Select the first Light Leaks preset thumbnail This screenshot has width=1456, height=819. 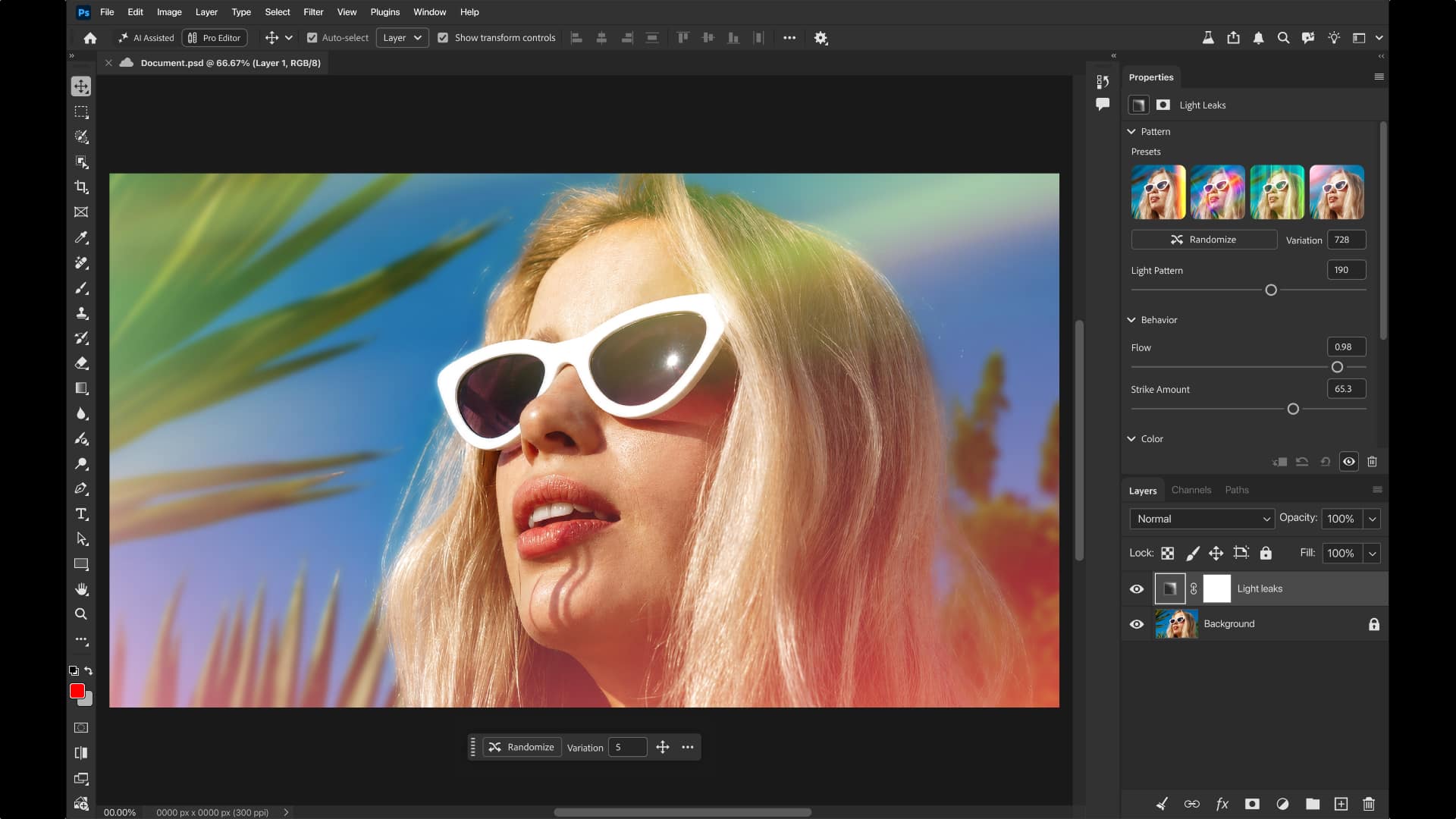1158,193
